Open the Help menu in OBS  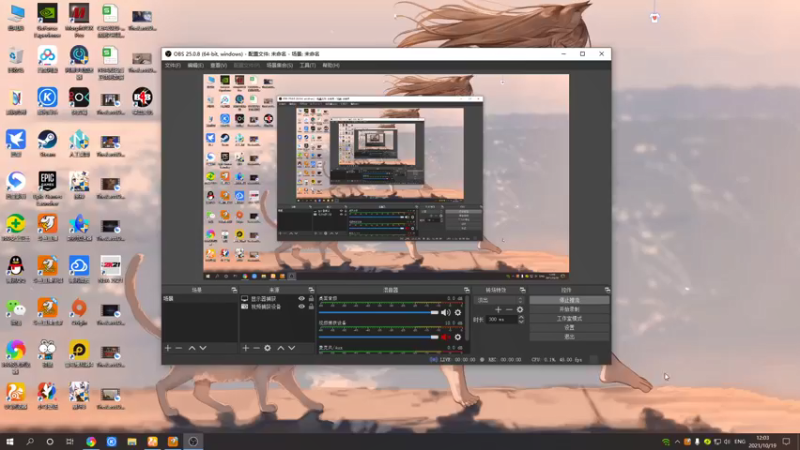coord(331,65)
